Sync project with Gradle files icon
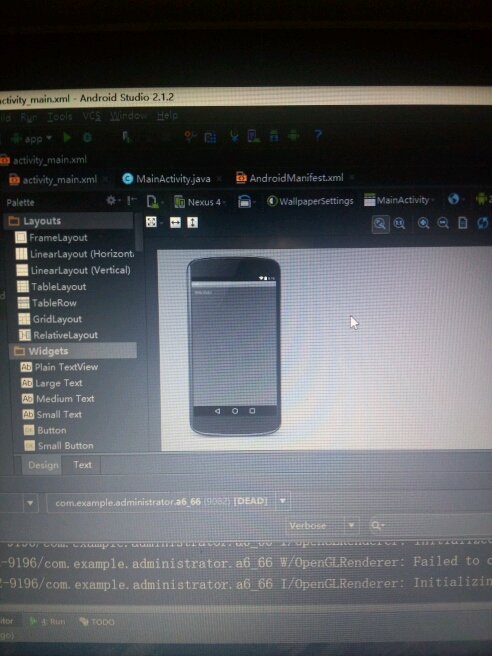 (234, 136)
